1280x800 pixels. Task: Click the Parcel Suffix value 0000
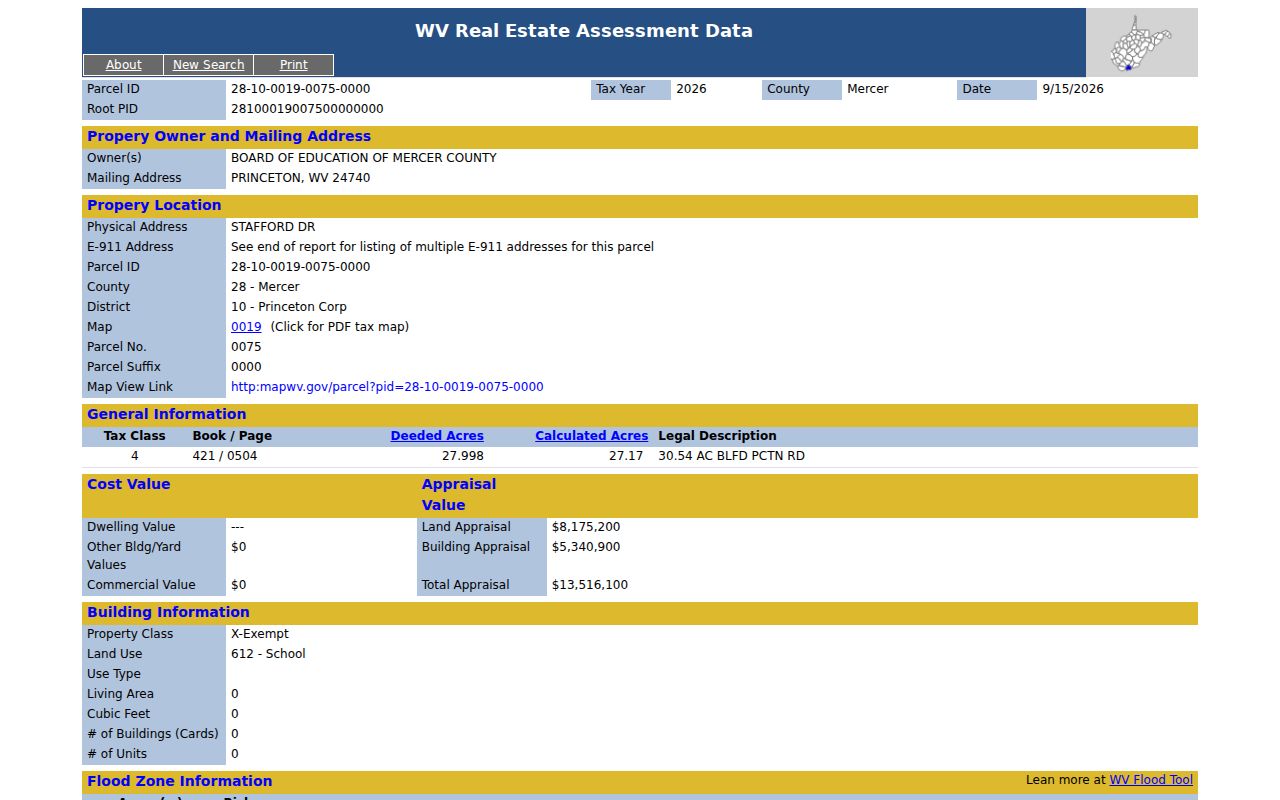(x=246, y=367)
